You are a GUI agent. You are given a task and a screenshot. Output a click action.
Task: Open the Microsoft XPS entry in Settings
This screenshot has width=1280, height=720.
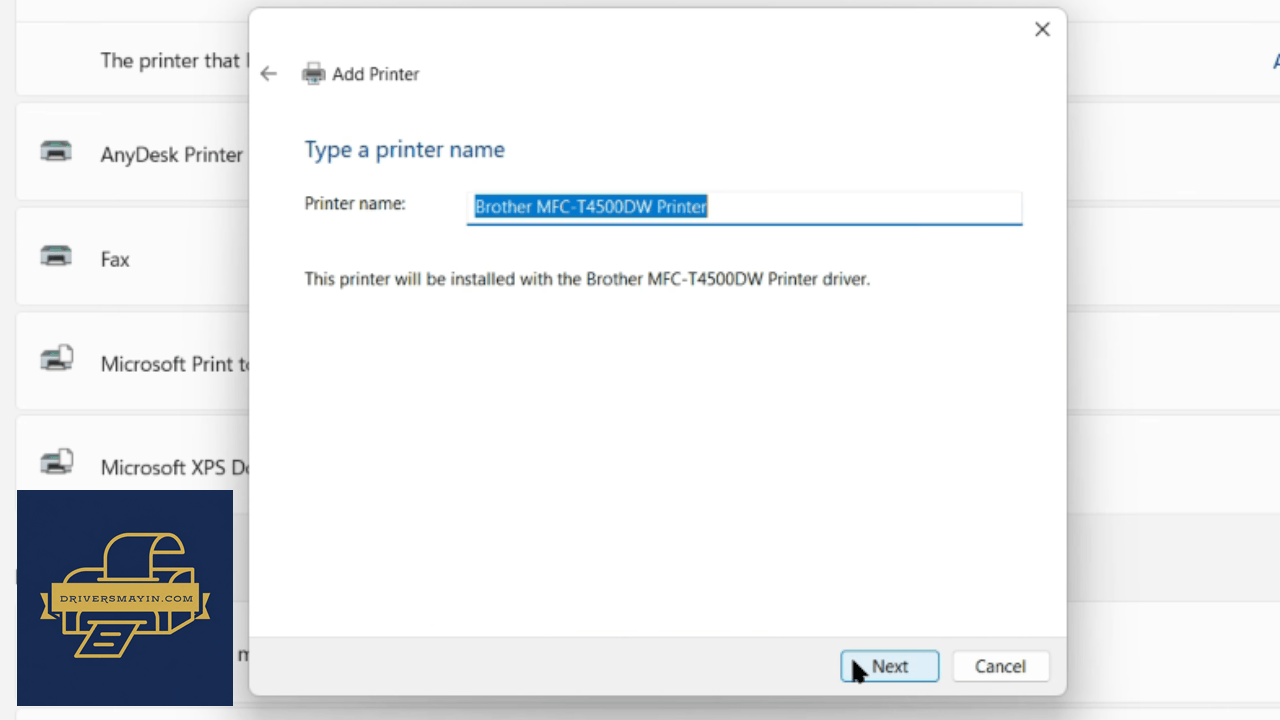[175, 467]
